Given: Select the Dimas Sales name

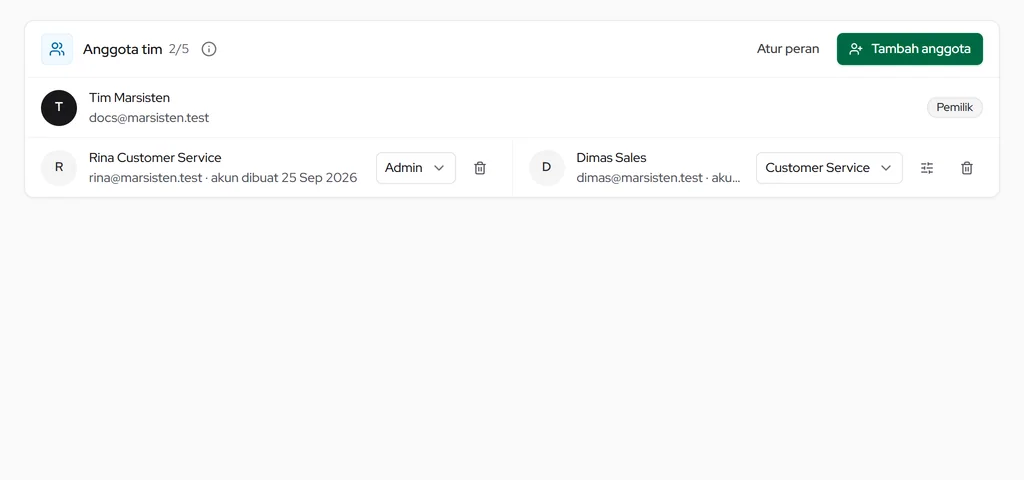Looking at the screenshot, I should pyautogui.click(x=611, y=158).
